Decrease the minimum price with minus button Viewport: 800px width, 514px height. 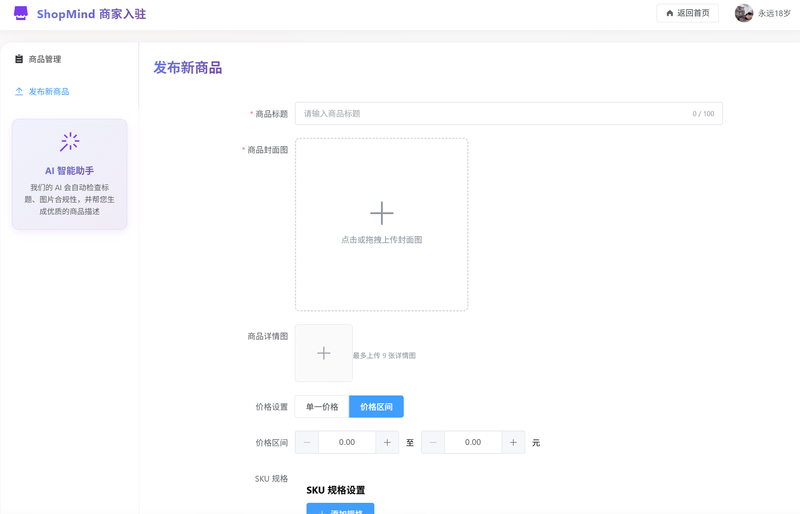pos(307,442)
